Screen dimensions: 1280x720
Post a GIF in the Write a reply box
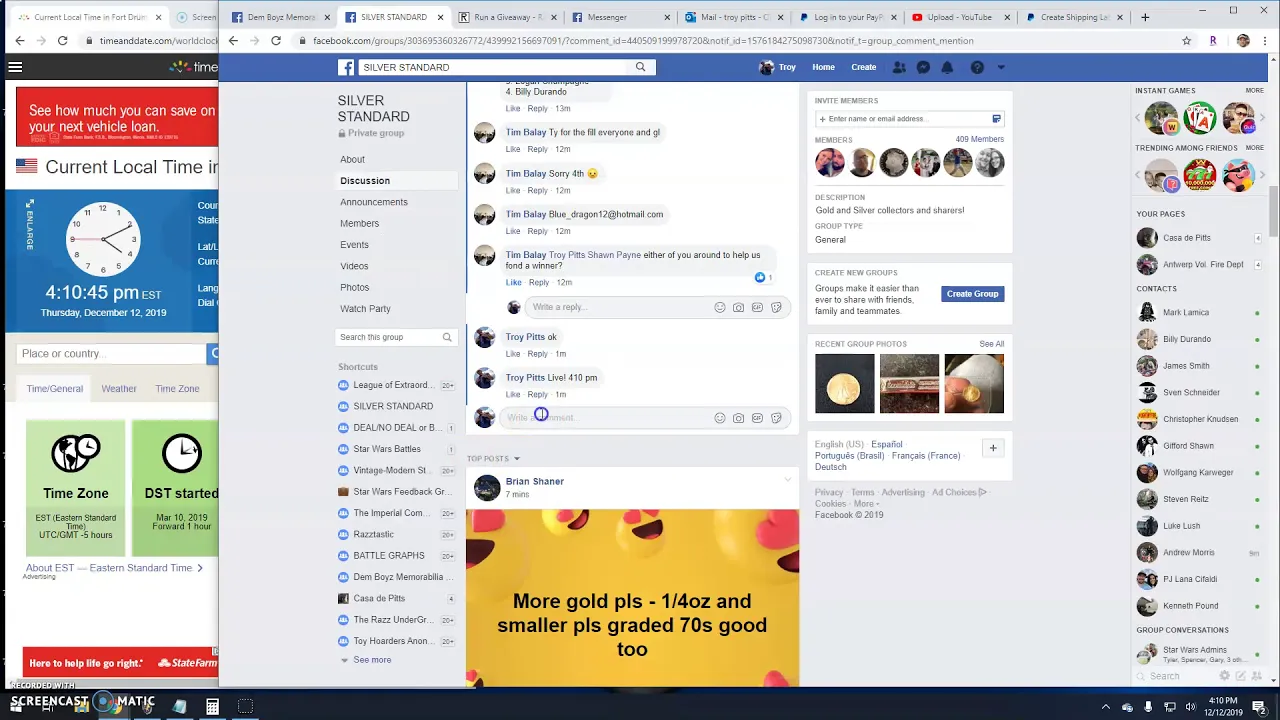click(757, 307)
